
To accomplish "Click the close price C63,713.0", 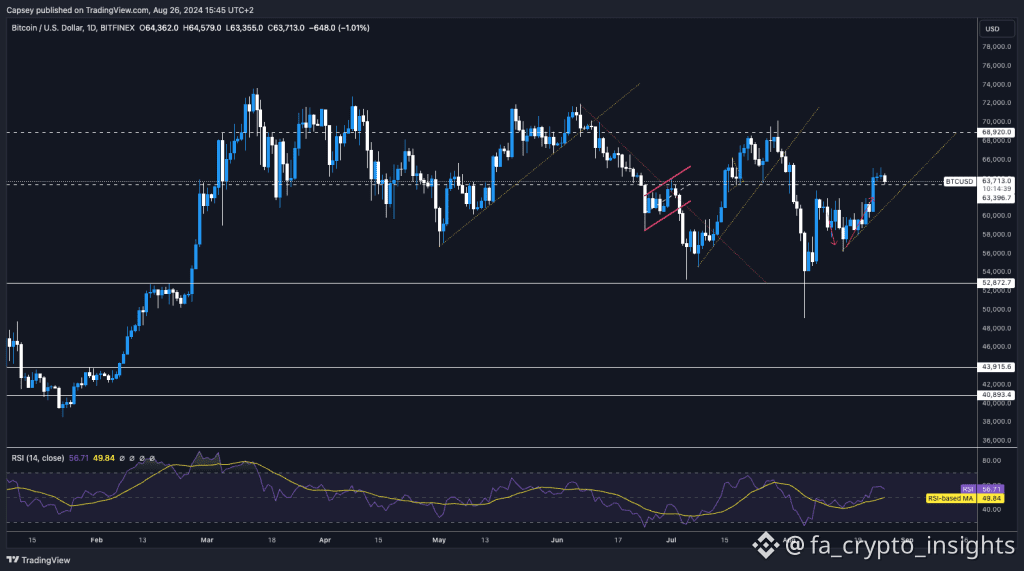I will point(286,28).
